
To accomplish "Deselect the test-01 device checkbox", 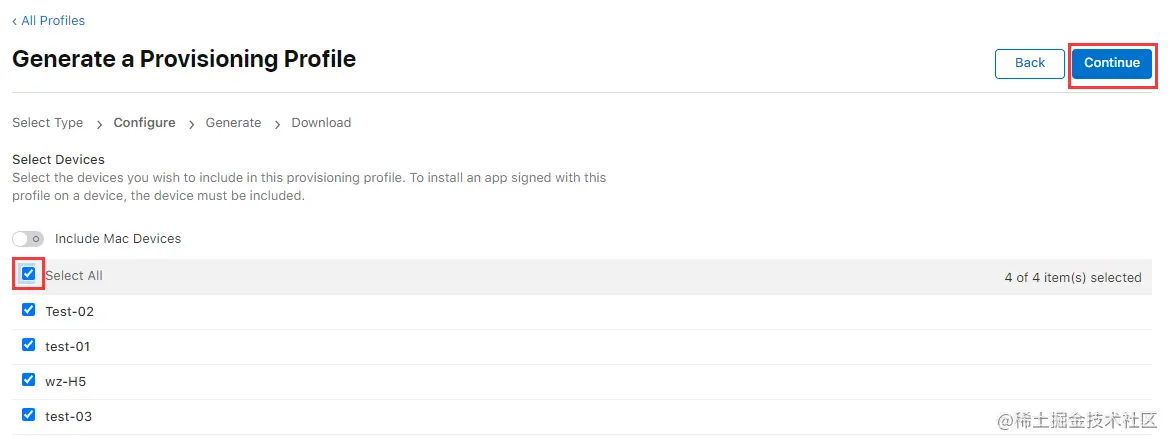I will [x=28, y=345].
